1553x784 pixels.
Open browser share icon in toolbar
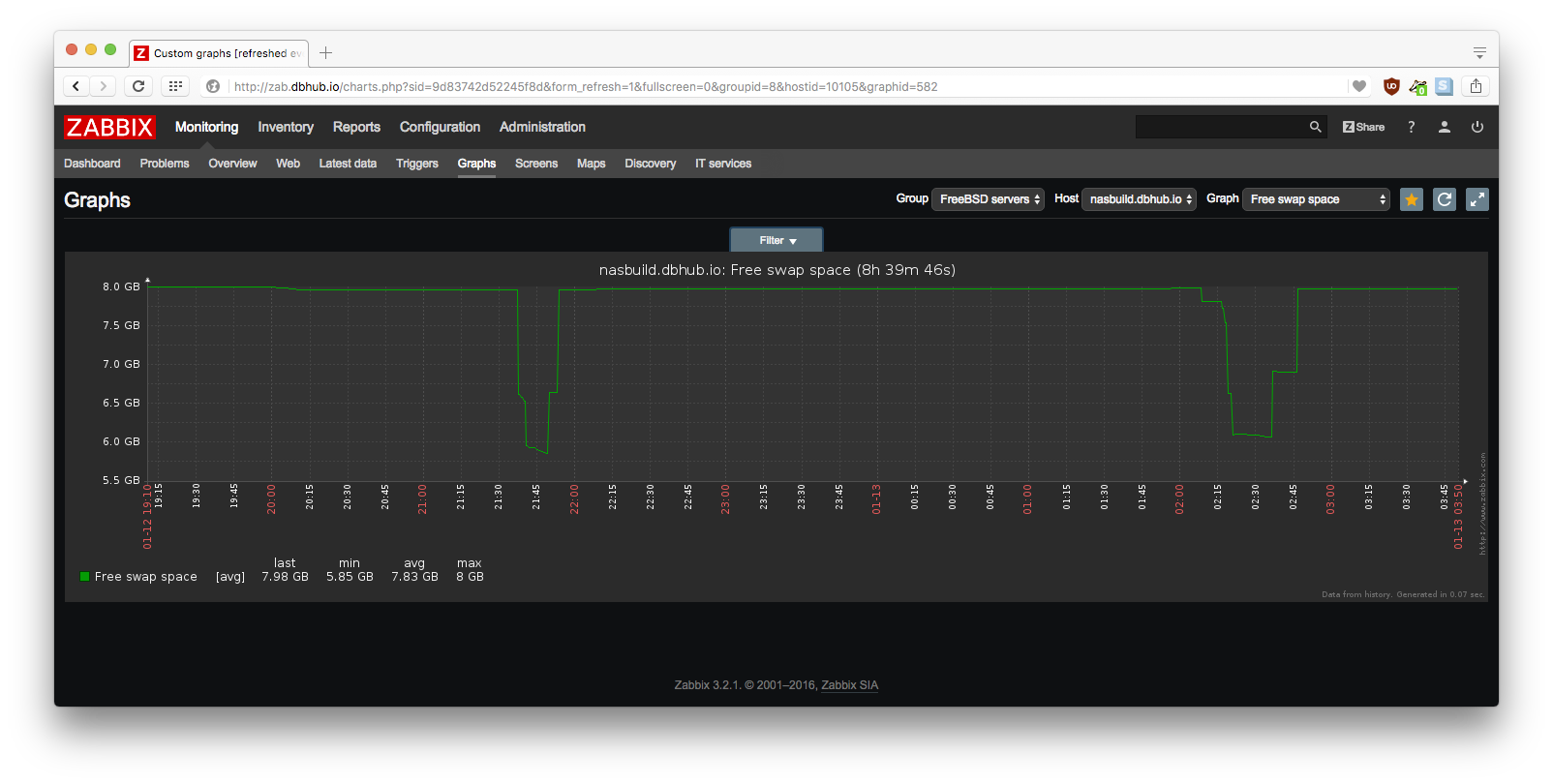pyautogui.click(x=1476, y=86)
